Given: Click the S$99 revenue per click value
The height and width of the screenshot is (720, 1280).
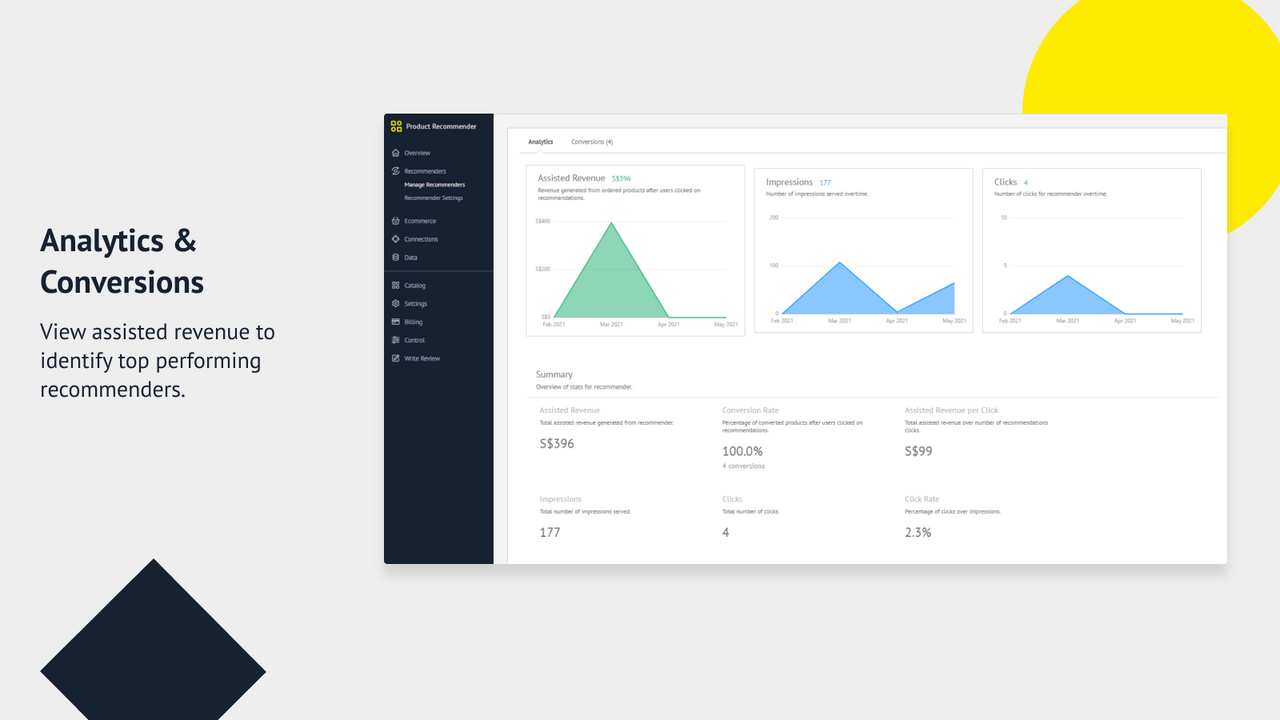Looking at the screenshot, I should [919, 451].
